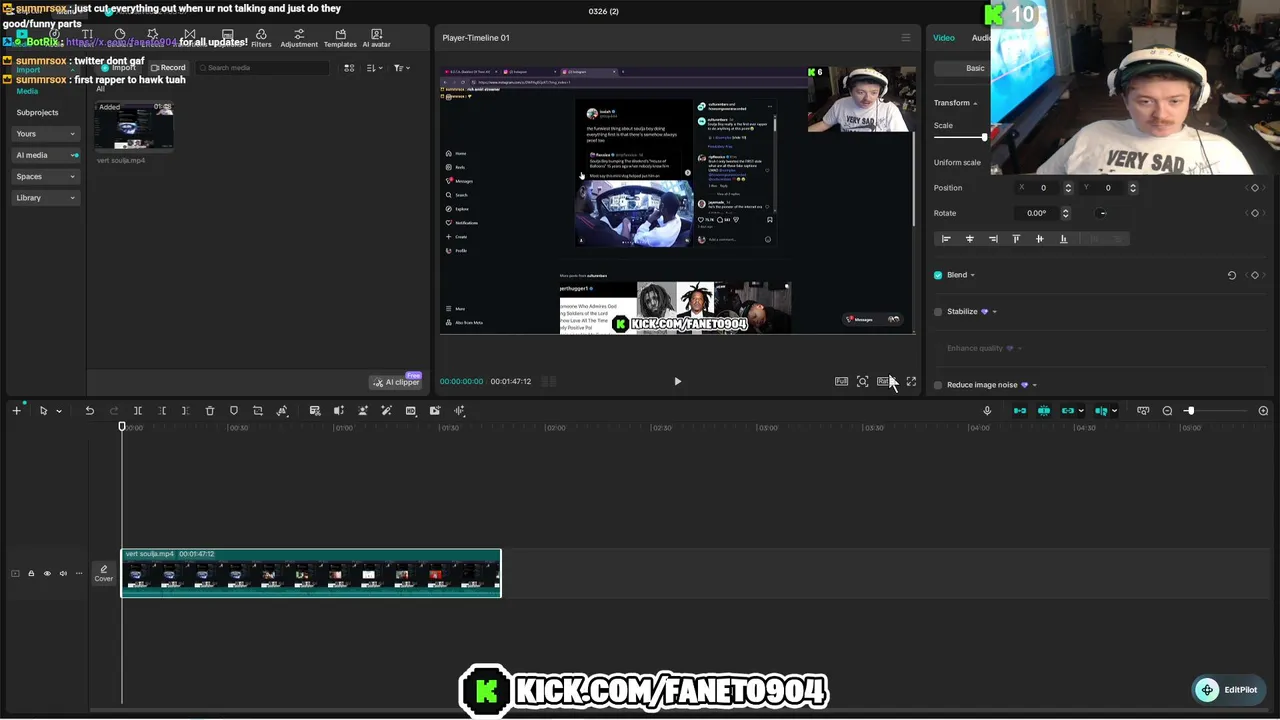Select the Basic sub-tab
This screenshot has height=720, width=1280.
[x=975, y=68]
